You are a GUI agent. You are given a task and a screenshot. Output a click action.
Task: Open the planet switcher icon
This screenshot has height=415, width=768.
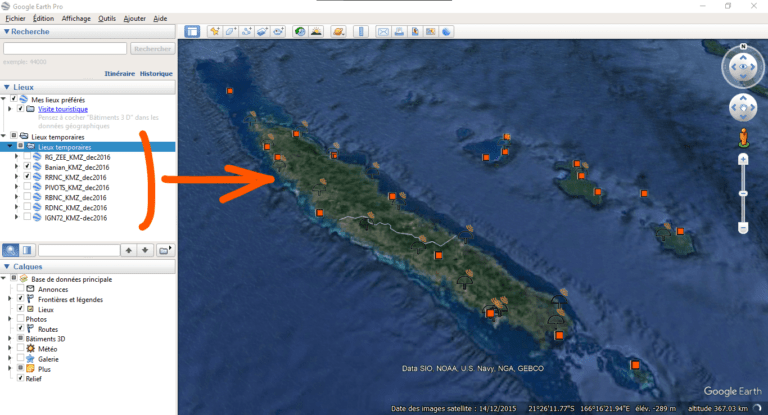(x=338, y=32)
